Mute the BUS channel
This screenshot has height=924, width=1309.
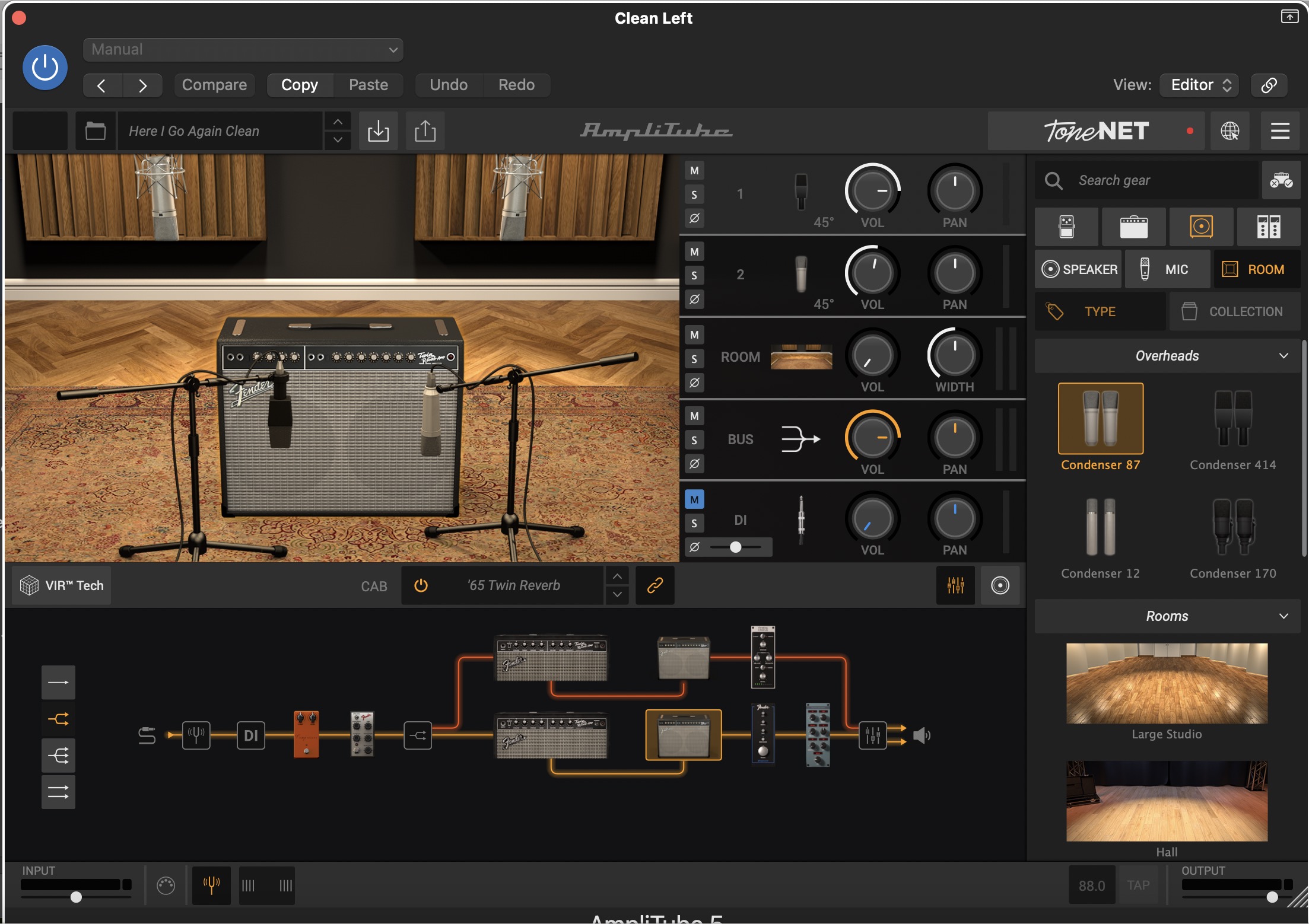point(694,416)
